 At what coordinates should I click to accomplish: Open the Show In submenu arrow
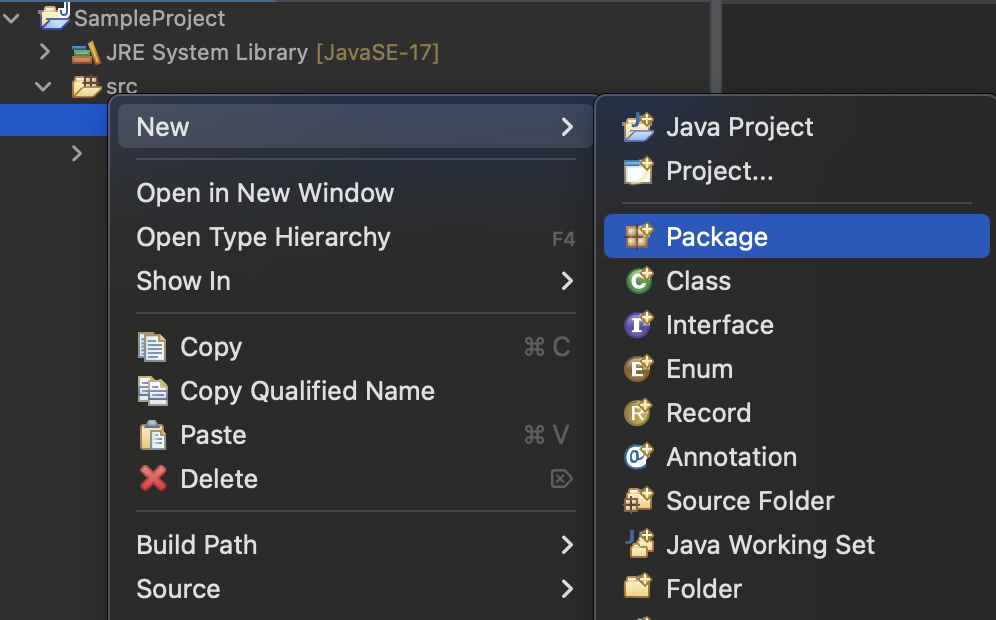point(567,281)
